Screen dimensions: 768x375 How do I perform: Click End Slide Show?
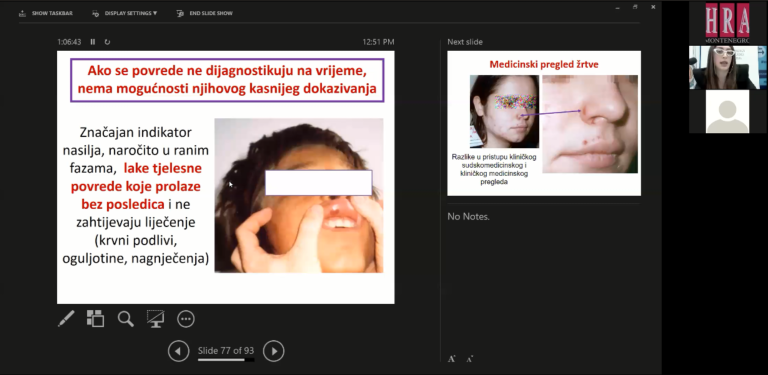point(205,13)
